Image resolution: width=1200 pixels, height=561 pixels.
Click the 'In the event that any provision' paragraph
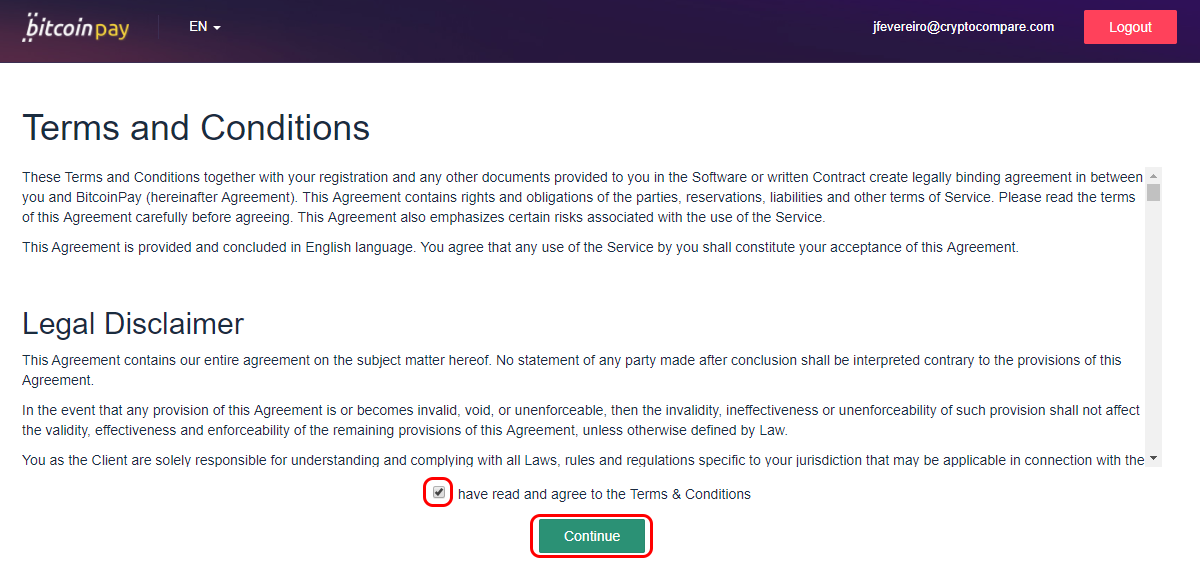[581, 421]
